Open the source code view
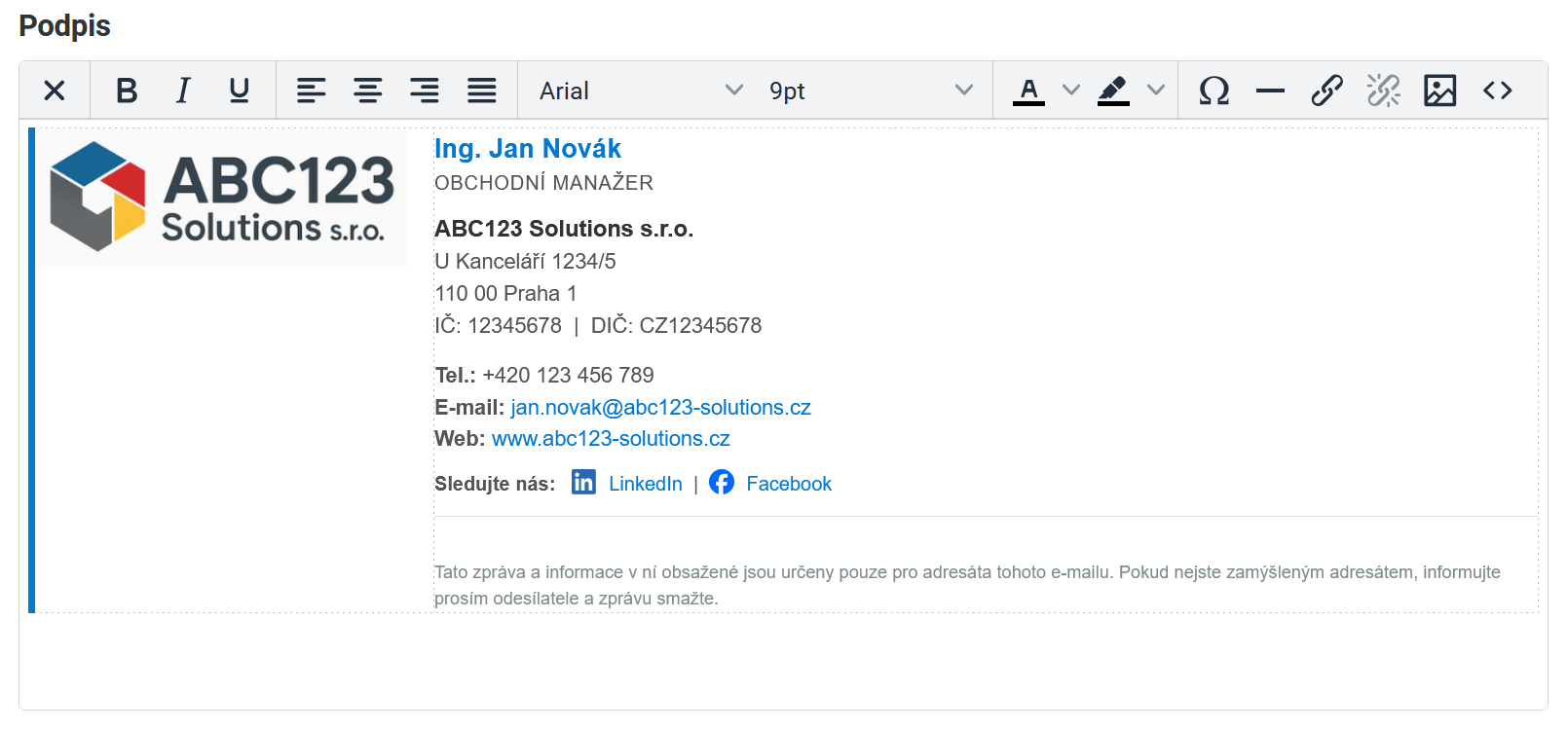Screen dimensions: 1568x730 tap(1497, 91)
